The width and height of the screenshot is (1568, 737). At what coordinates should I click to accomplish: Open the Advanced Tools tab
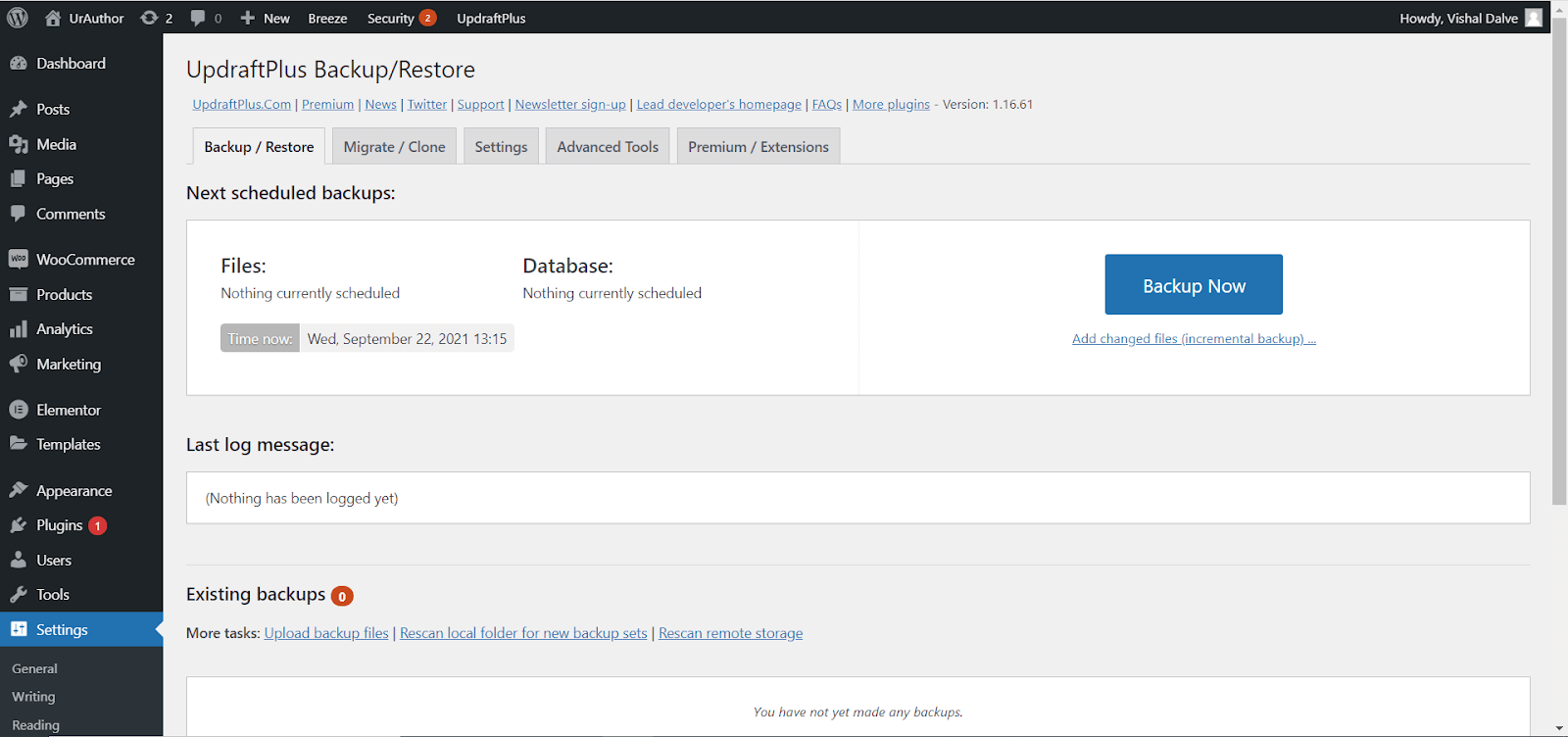click(608, 147)
